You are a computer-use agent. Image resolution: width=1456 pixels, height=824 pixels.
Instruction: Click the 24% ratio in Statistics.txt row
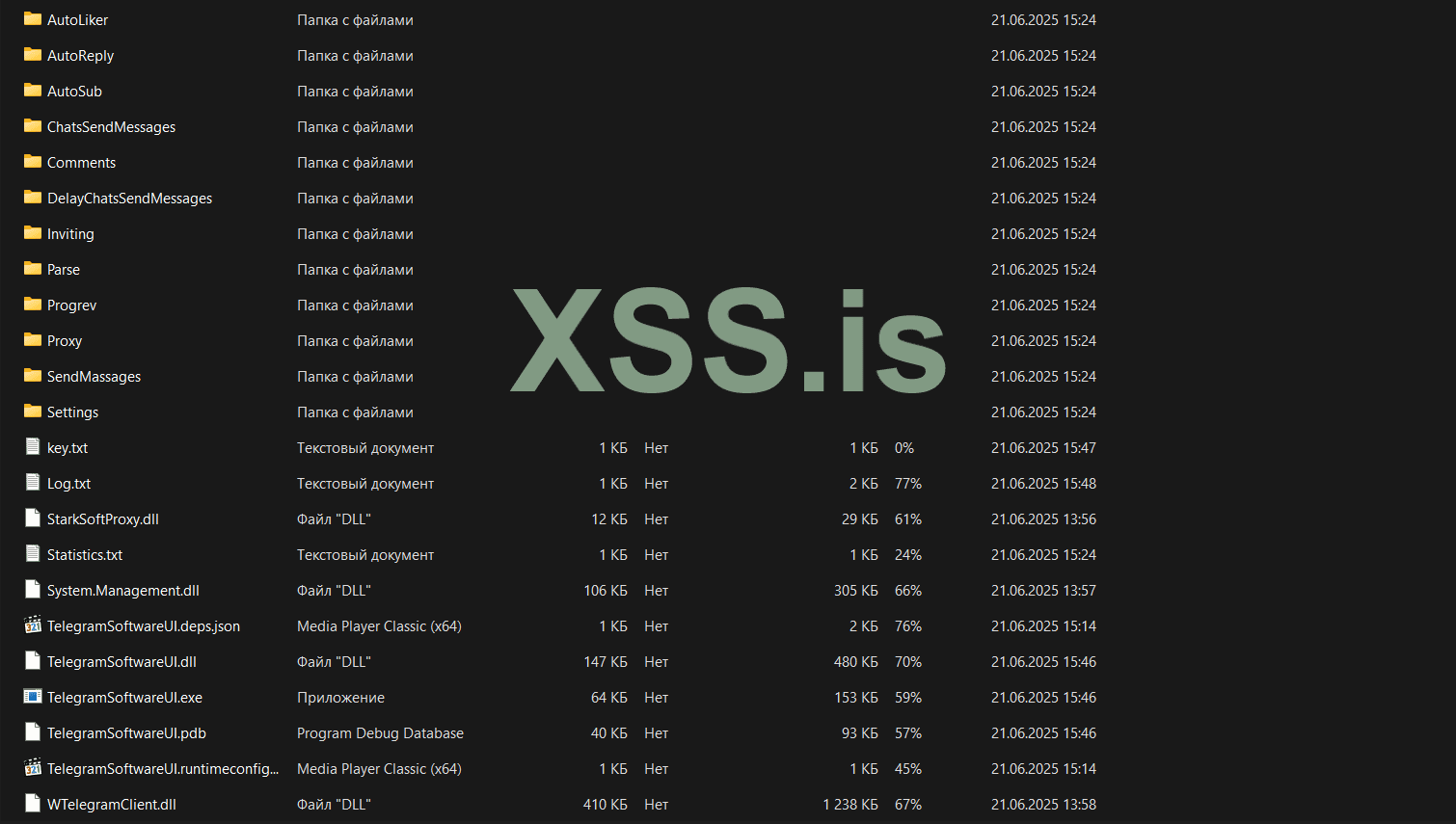click(908, 555)
